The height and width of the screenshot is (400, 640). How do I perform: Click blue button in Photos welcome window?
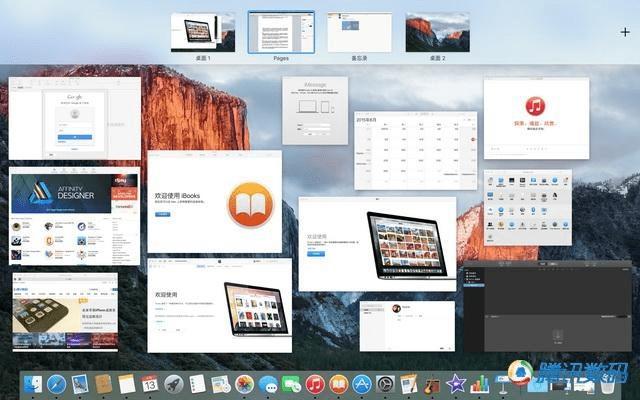(316, 254)
